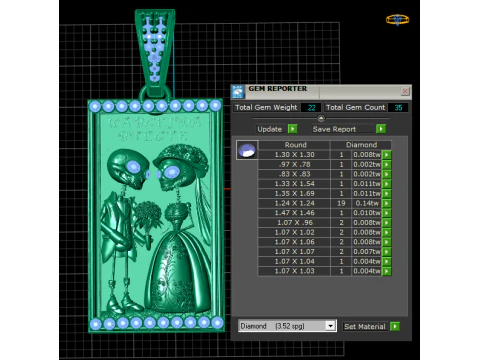The height and width of the screenshot is (360, 480).
Task: Open the Diamond material dropdown
Action: pyautogui.click(x=330, y=326)
